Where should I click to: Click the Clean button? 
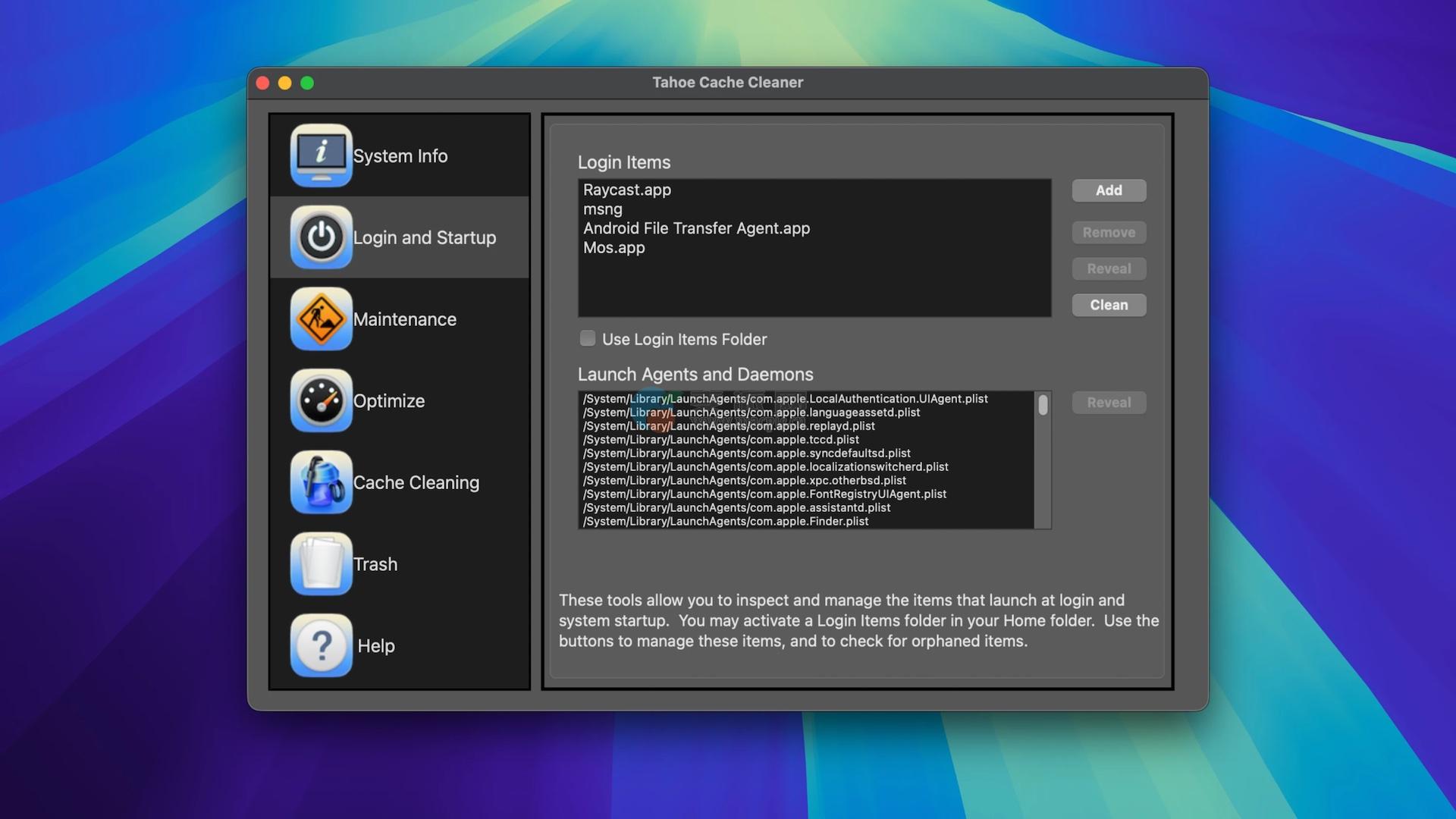[1108, 305]
